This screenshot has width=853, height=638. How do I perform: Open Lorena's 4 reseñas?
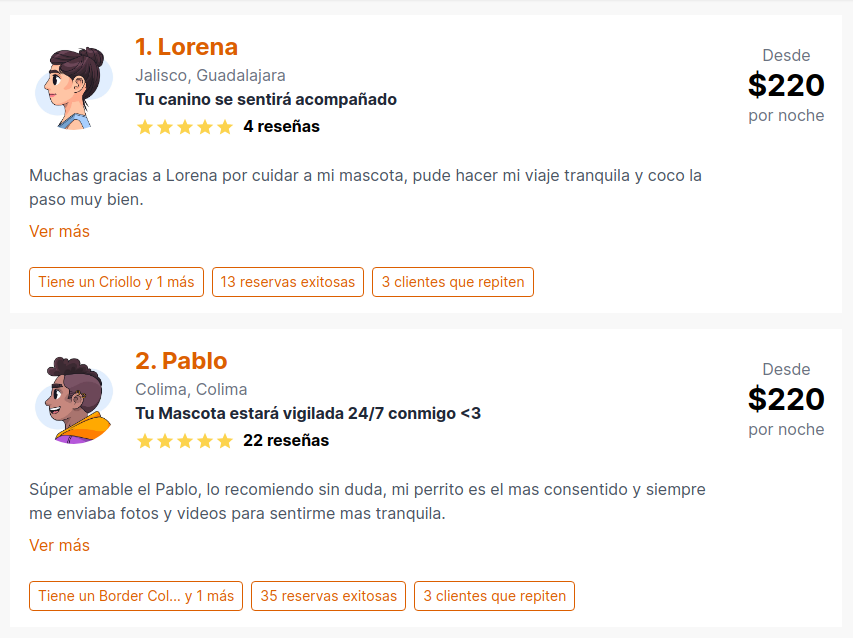coord(281,127)
